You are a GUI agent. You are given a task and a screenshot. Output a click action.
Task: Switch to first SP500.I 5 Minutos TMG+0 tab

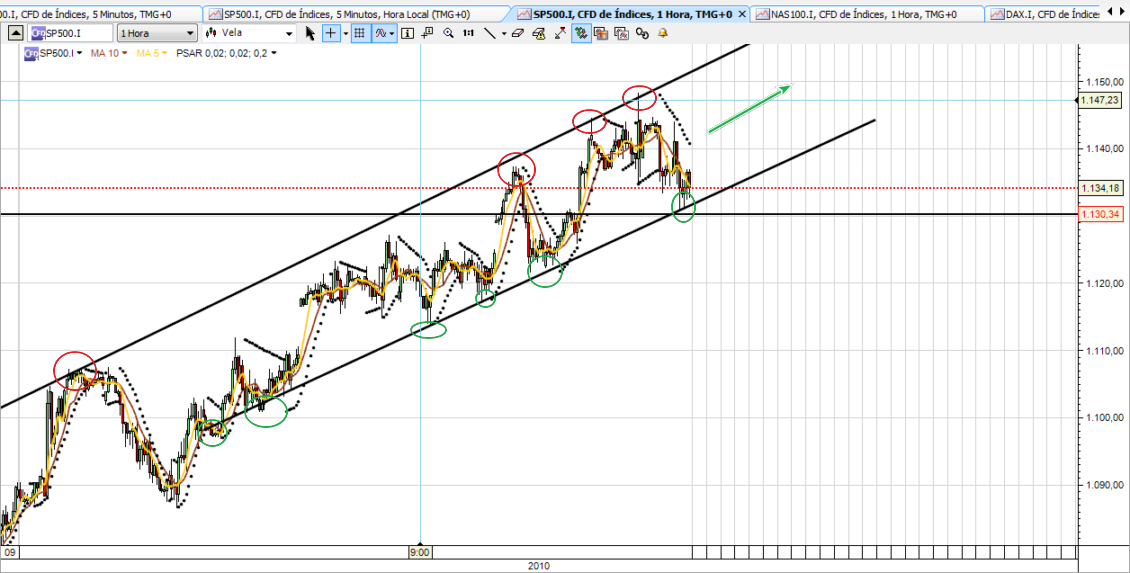tap(99, 14)
